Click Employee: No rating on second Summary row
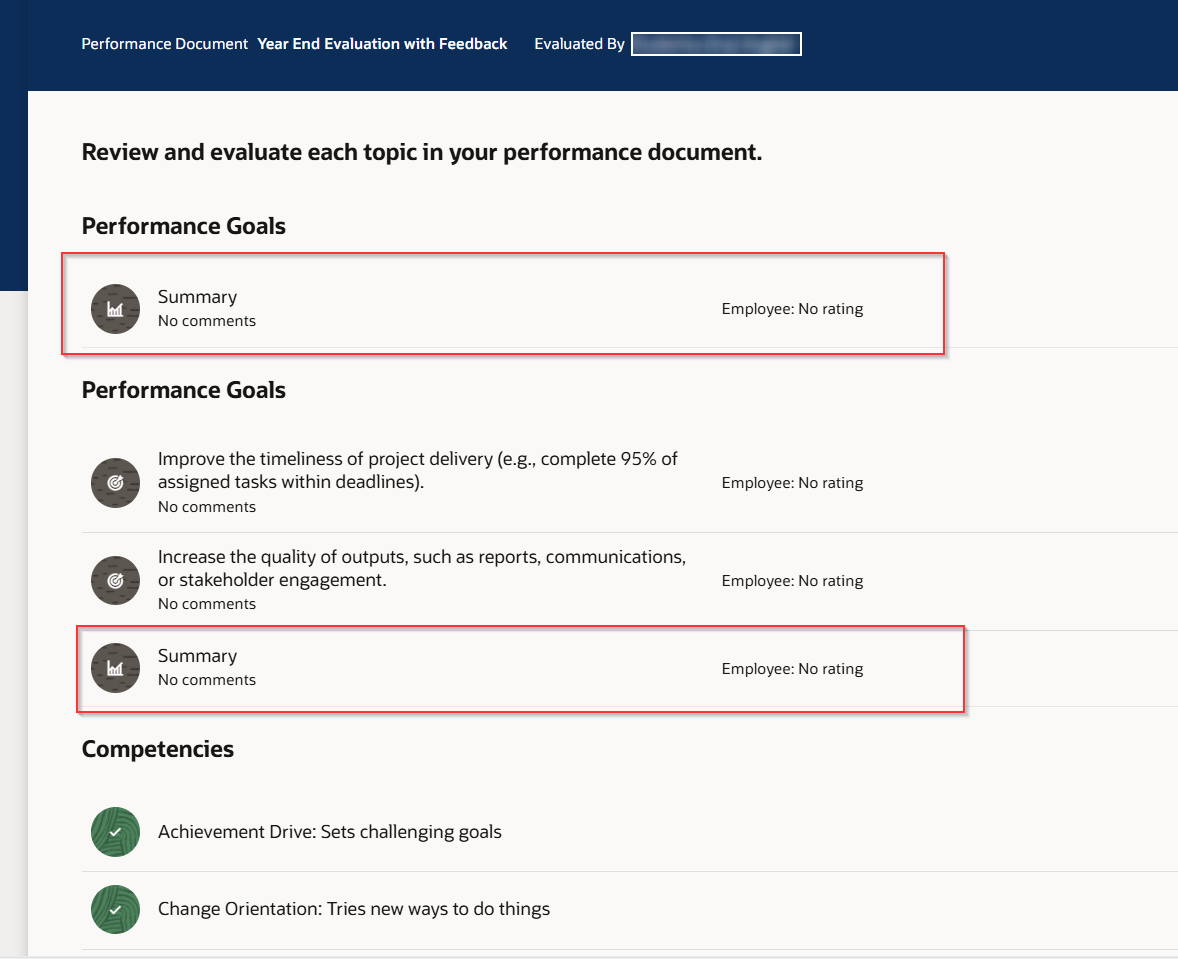The image size is (1178, 959). 792,668
